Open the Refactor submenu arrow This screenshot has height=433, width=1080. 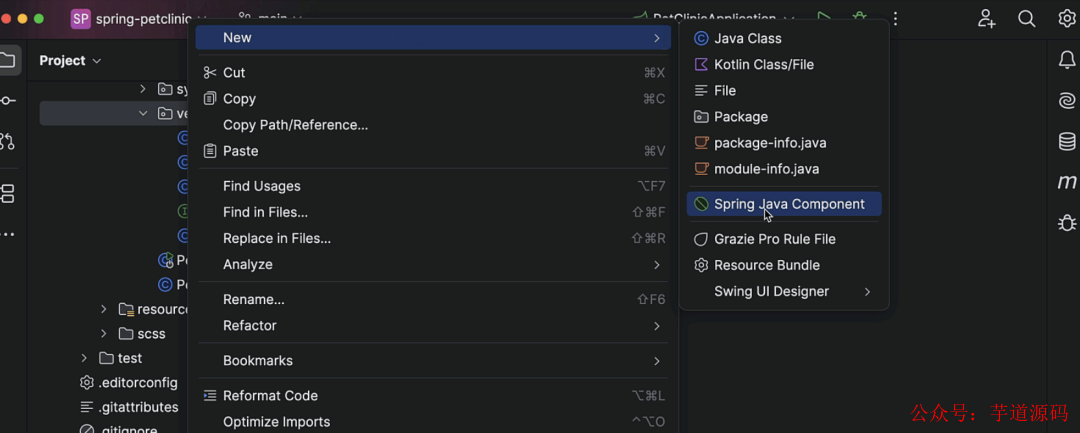pyautogui.click(x=656, y=326)
